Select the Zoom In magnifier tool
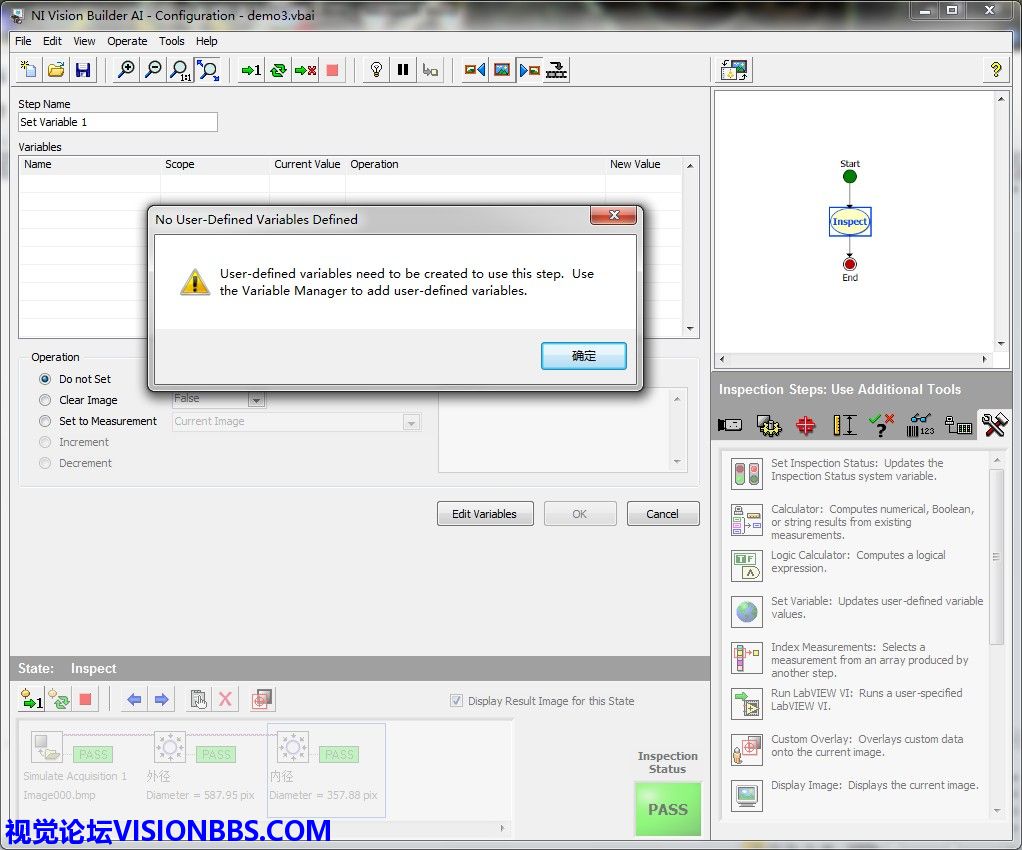This screenshot has width=1022, height=850. [126, 70]
